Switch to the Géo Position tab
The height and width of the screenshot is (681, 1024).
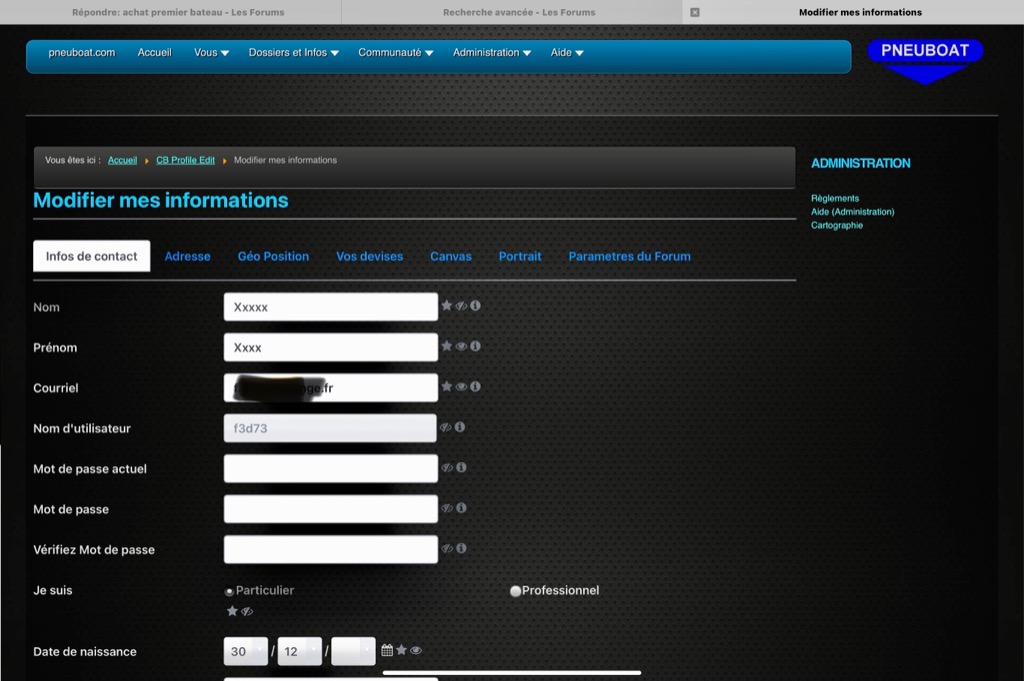click(273, 256)
